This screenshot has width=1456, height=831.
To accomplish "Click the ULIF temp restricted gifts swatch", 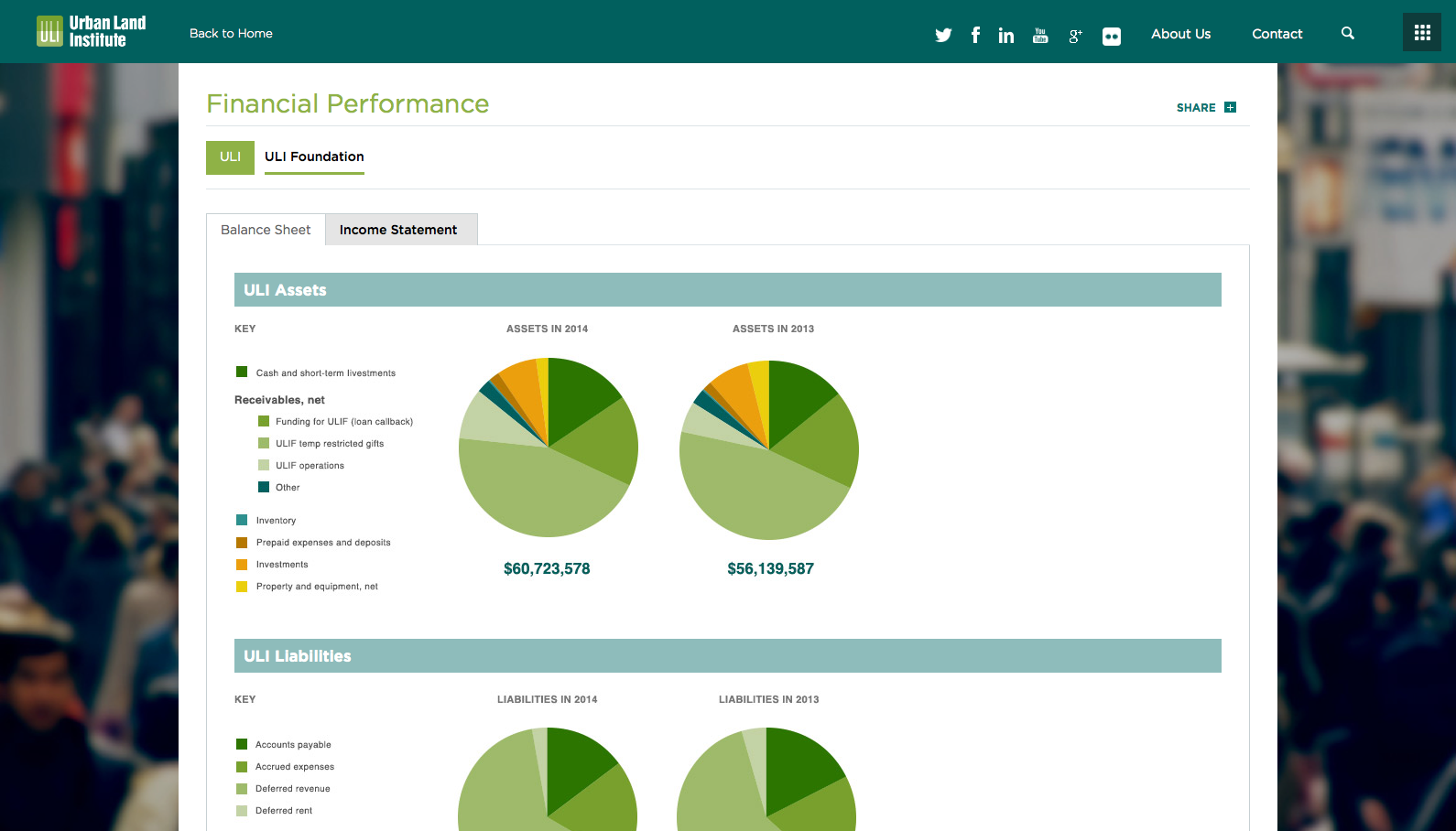I will pyautogui.click(x=264, y=443).
